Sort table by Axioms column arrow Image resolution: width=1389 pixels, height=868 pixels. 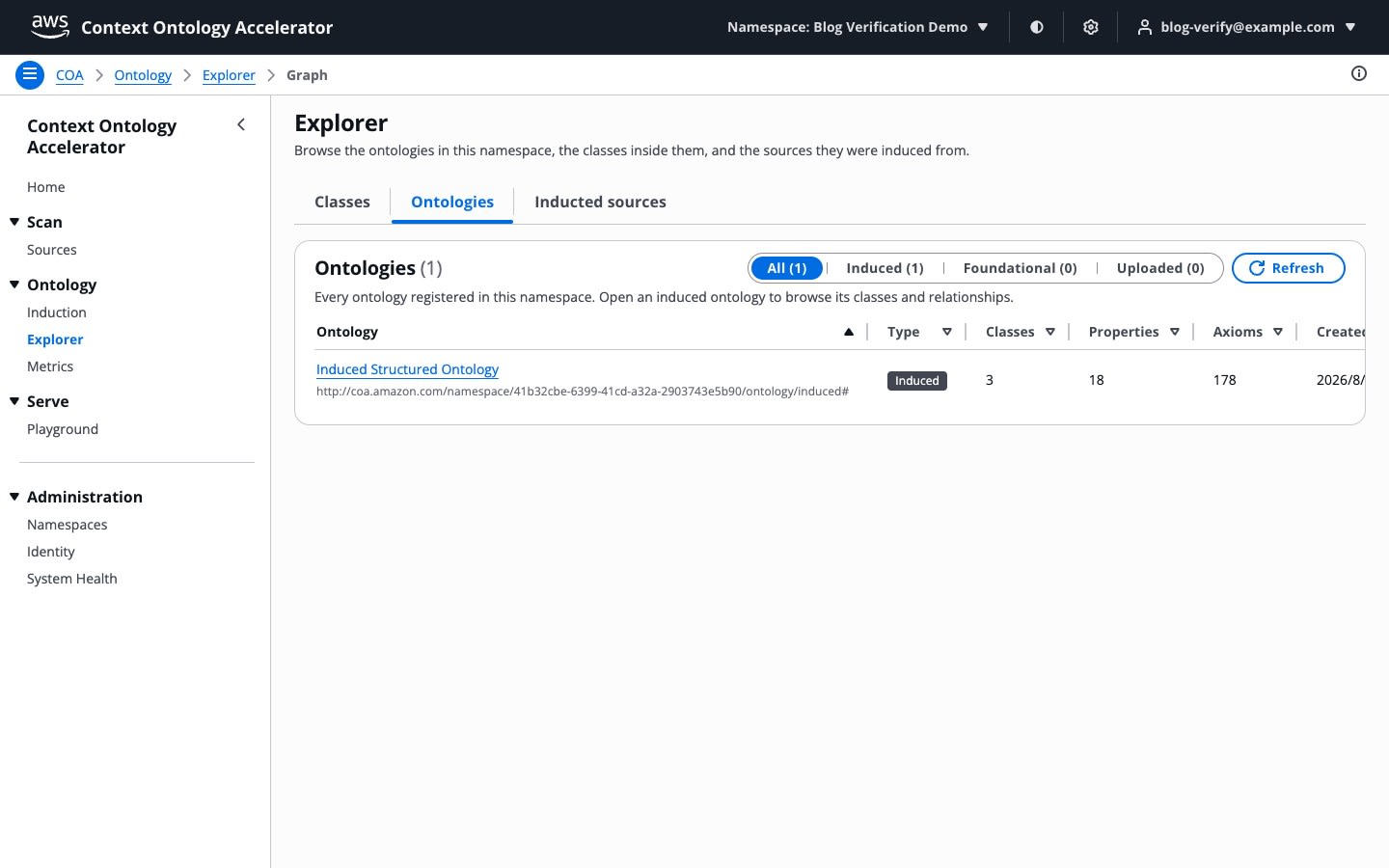(1278, 332)
